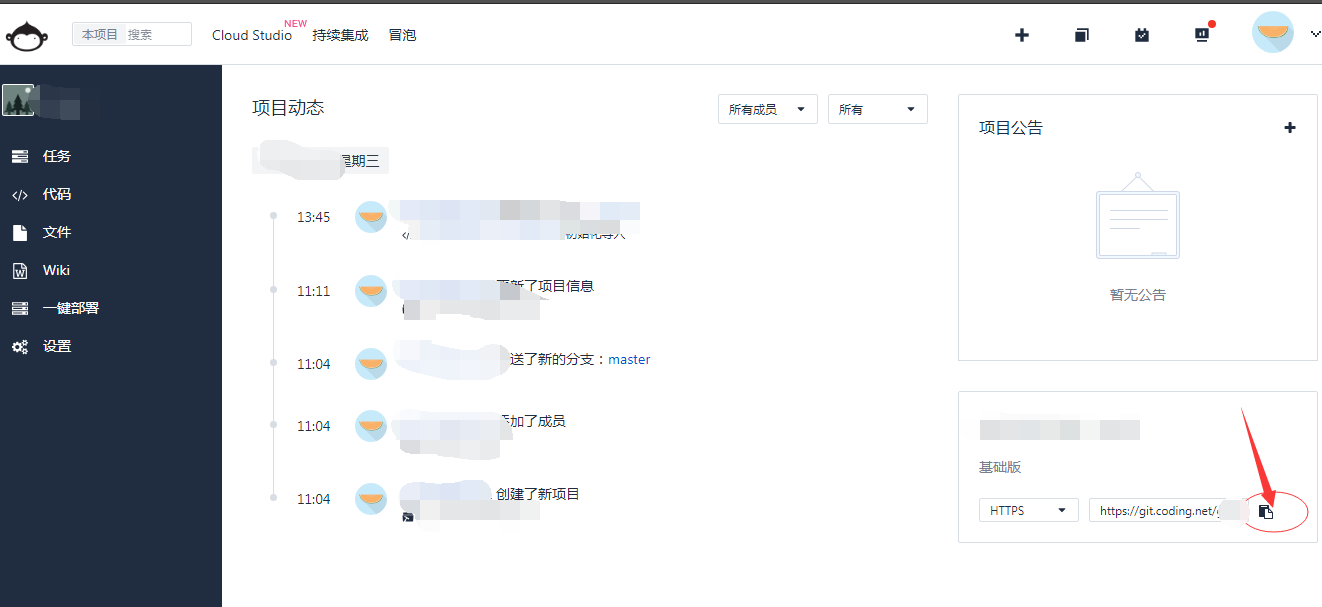Open the 所有成员 filter dropdown
Screen dimensions: 1322x607
(x=768, y=109)
